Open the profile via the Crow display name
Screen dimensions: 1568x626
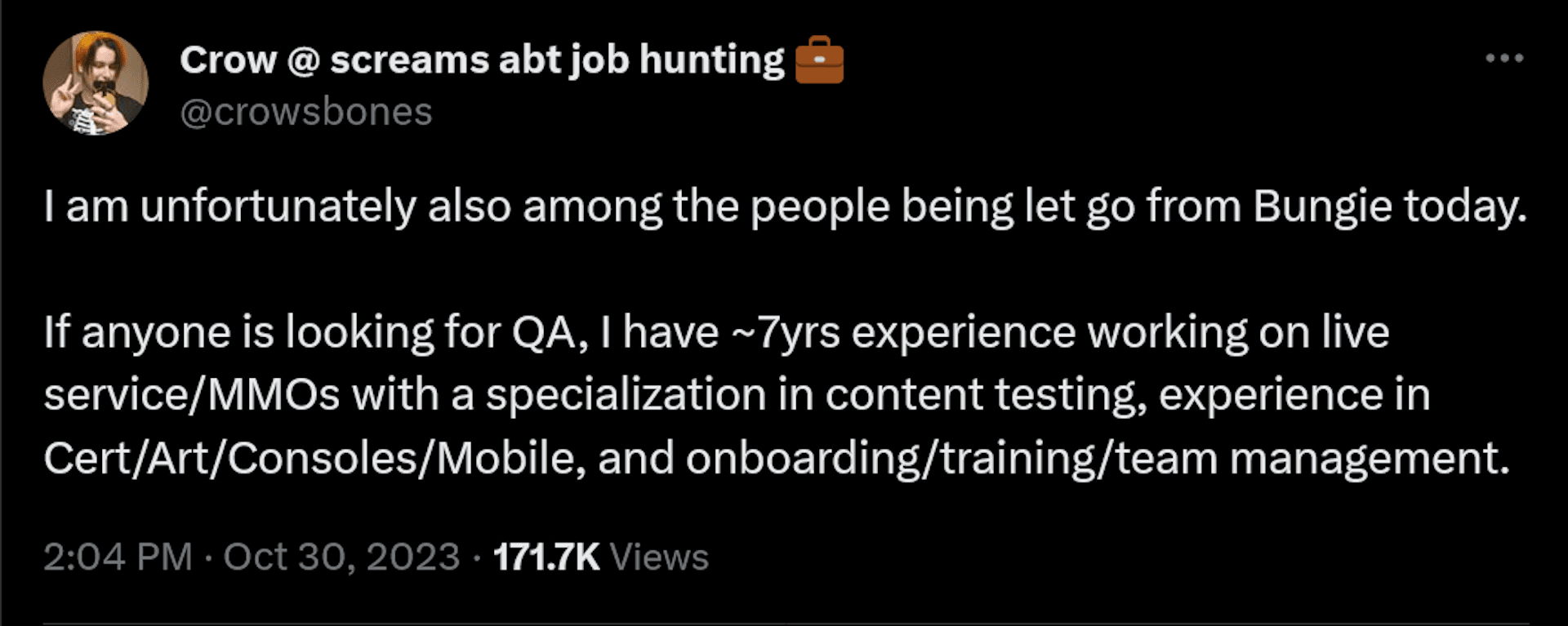tap(229, 60)
